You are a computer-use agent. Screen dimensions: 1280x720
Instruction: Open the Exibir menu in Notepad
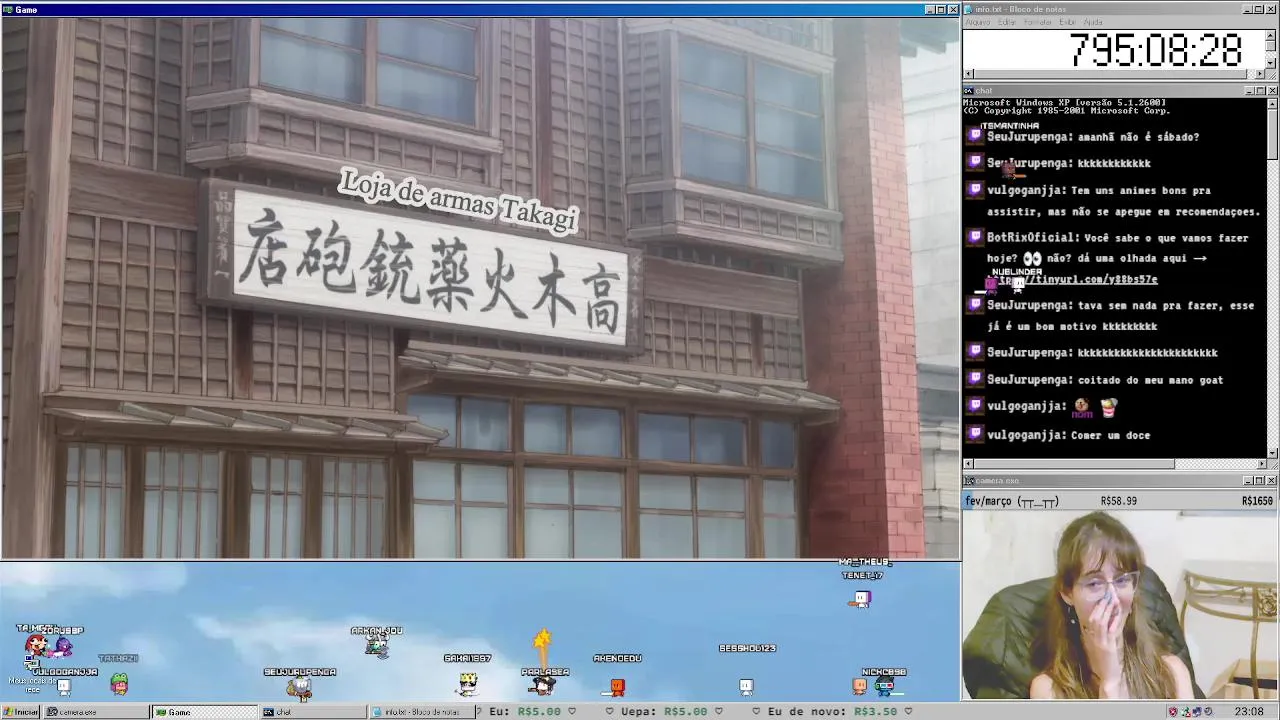tap(1067, 22)
